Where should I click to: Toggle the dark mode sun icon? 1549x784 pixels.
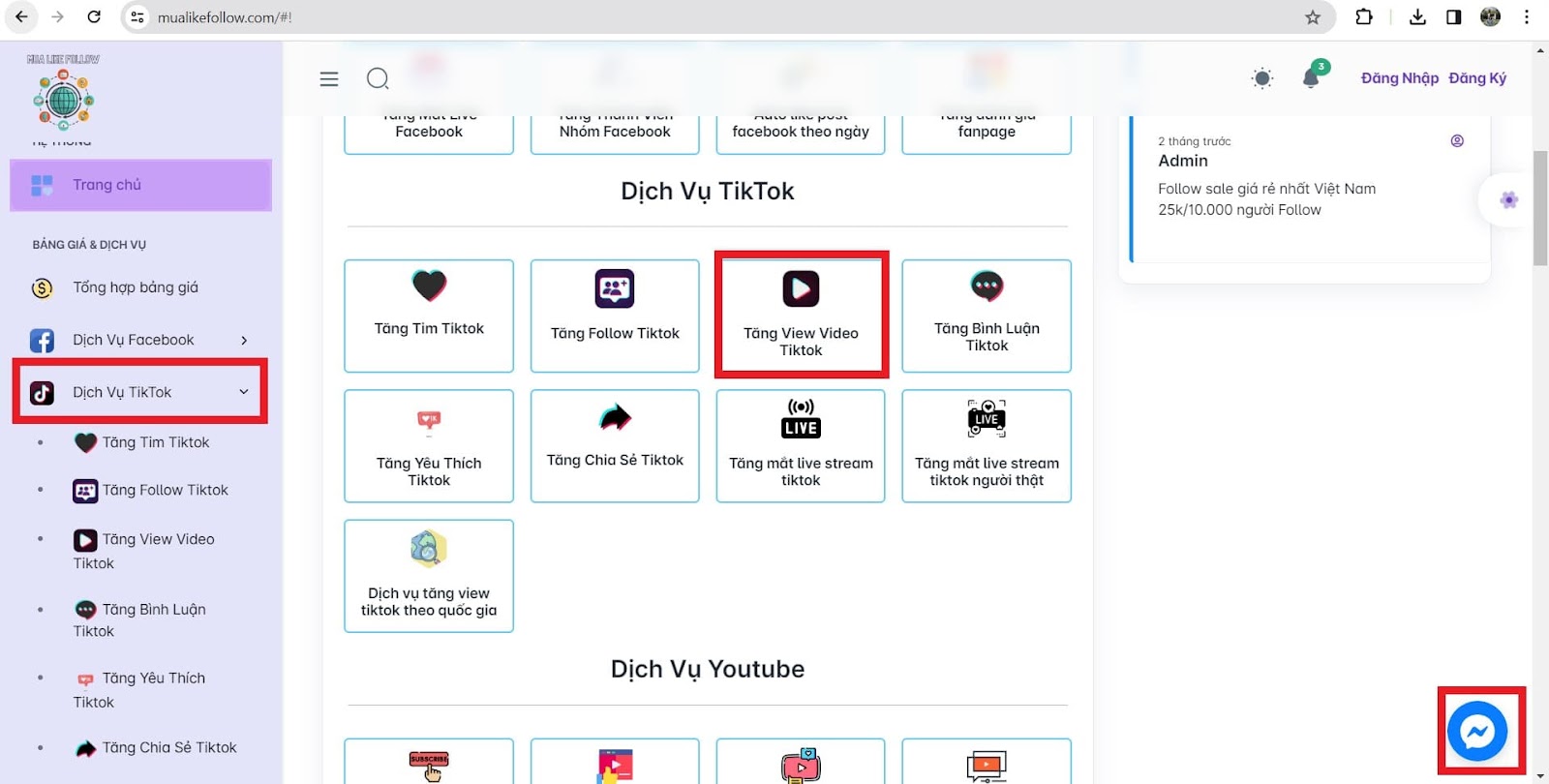[x=1262, y=78]
